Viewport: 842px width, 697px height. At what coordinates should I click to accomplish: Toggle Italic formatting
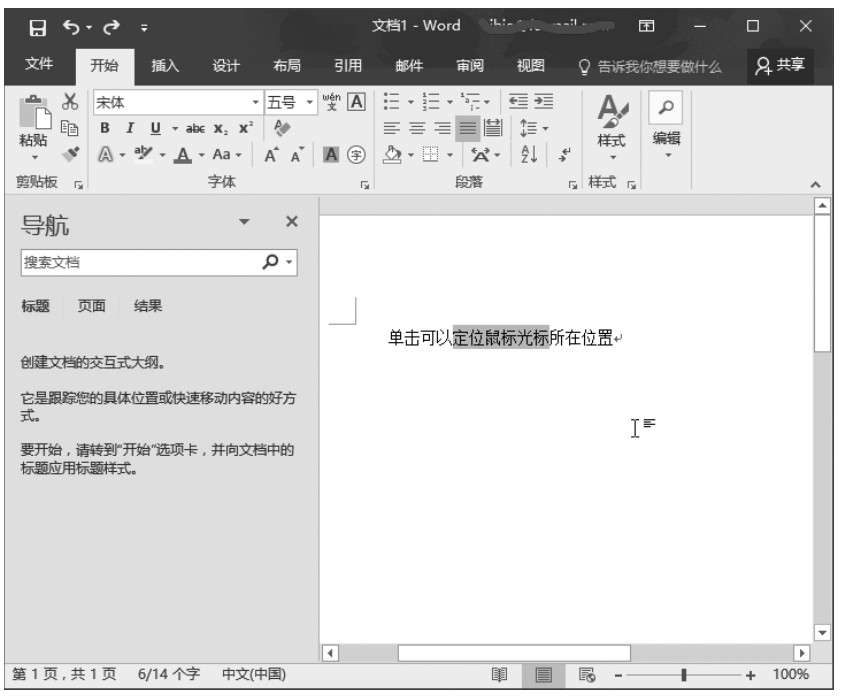pyautogui.click(x=129, y=128)
